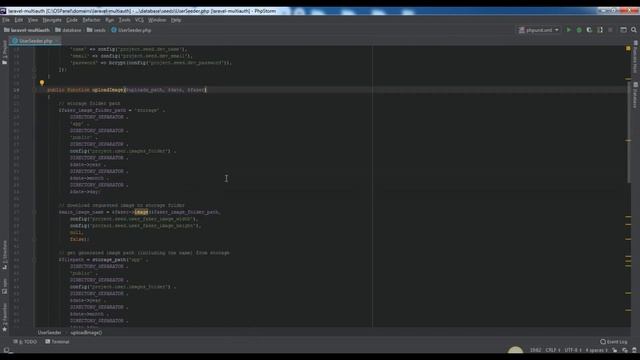This screenshot has width=640, height=360.
Task: Click the grayed-out stop button in run toolbar
Action: [x=610, y=30]
